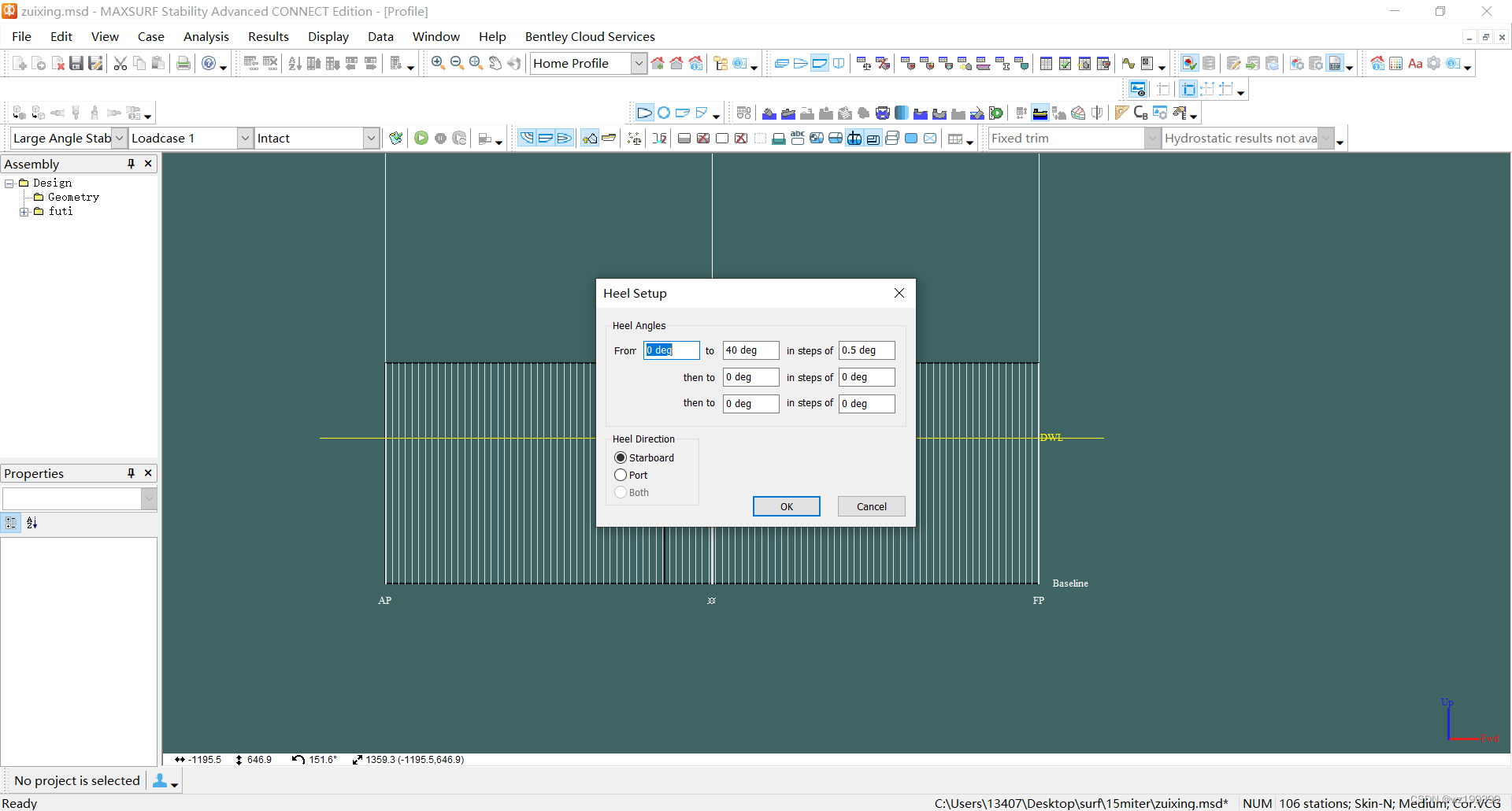Image resolution: width=1512 pixels, height=811 pixels.
Task: Select Starboard heel direction
Action: pyautogui.click(x=621, y=457)
